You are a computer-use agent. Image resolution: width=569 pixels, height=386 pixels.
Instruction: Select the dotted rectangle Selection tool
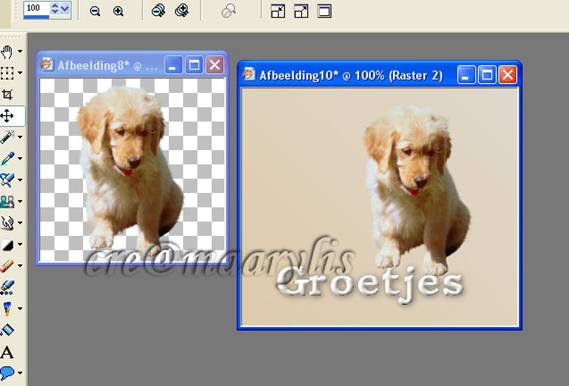[x=7, y=73]
